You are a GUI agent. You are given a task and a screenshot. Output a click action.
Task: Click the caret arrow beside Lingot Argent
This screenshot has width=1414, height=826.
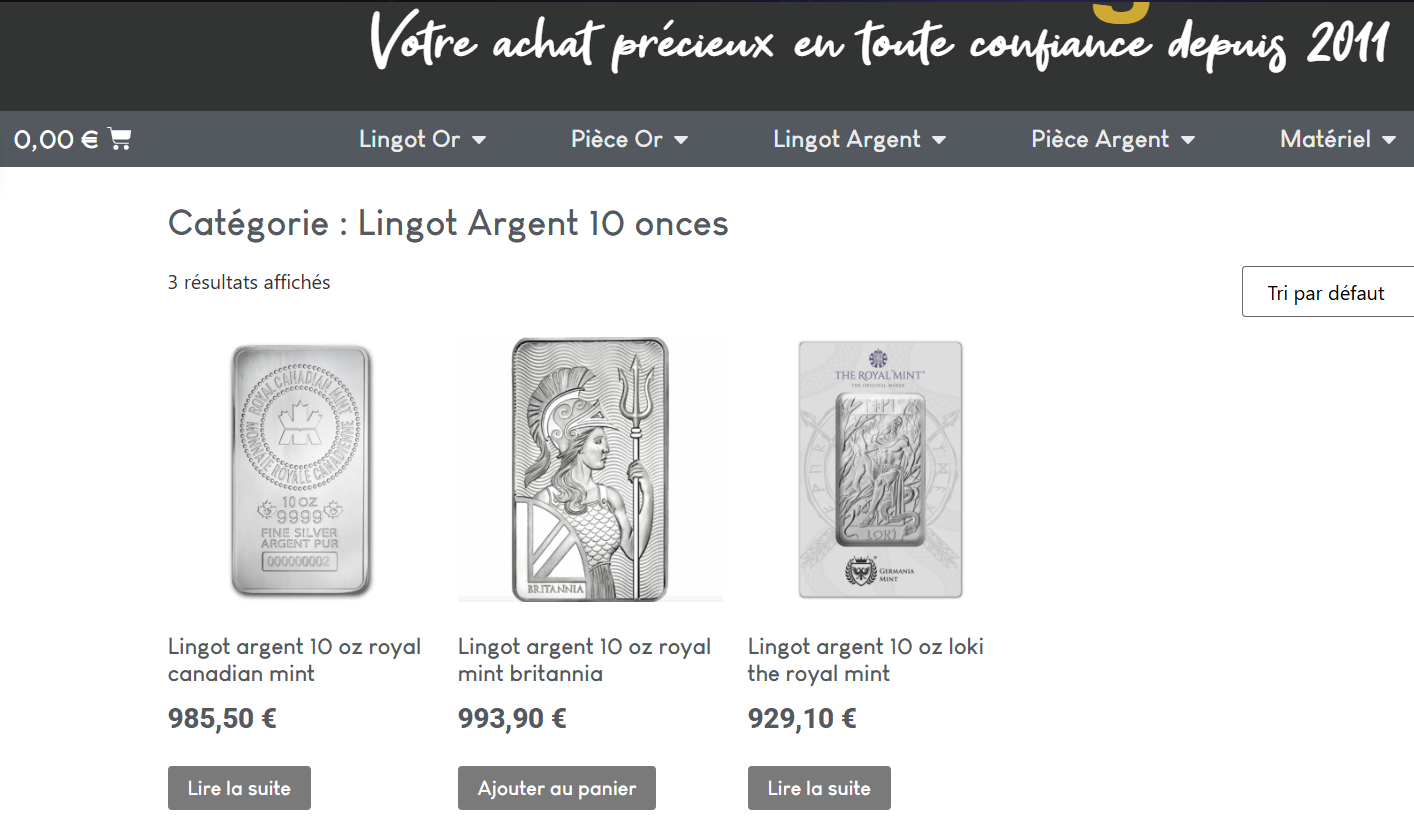939,140
